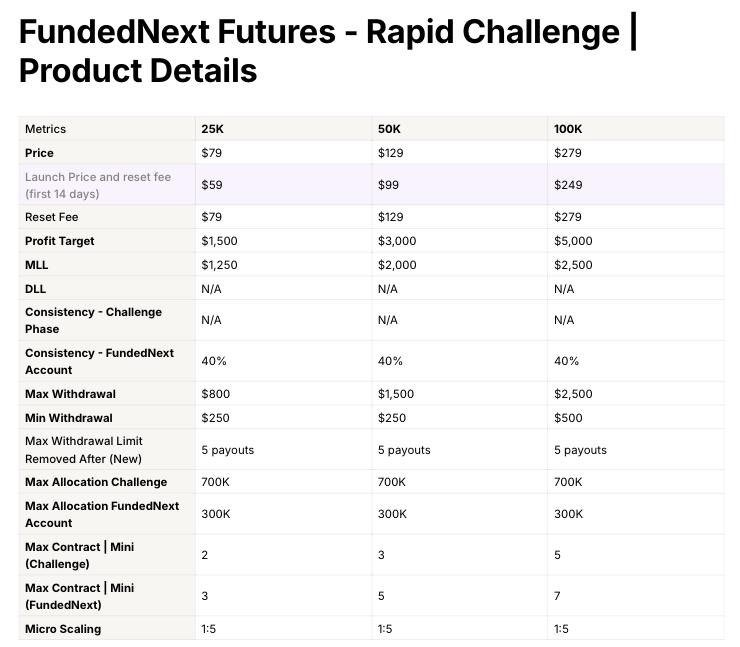Click the Launch Price and reset fee label
Image resolution: width=740 pixels, height=647 pixels.
[98, 185]
